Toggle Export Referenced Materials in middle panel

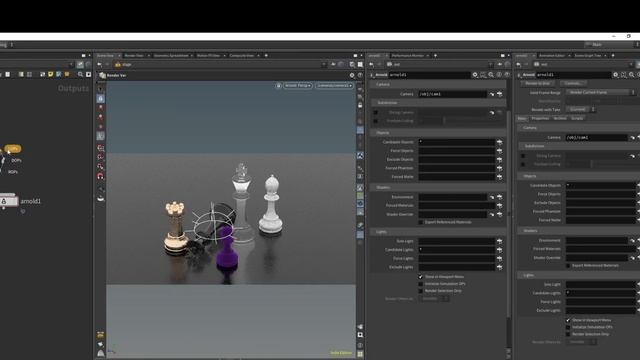coord(420,222)
